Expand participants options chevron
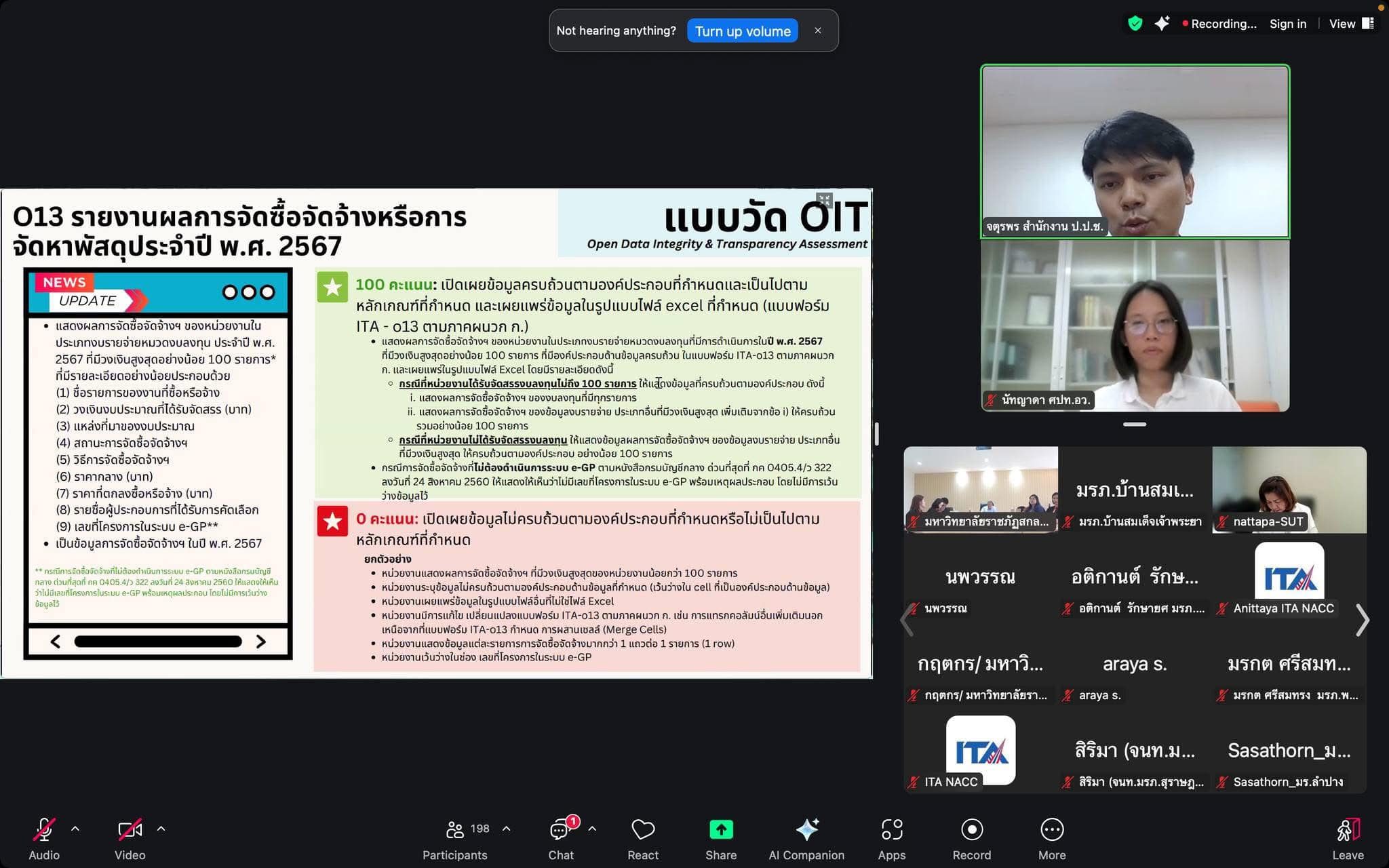 click(x=506, y=829)
